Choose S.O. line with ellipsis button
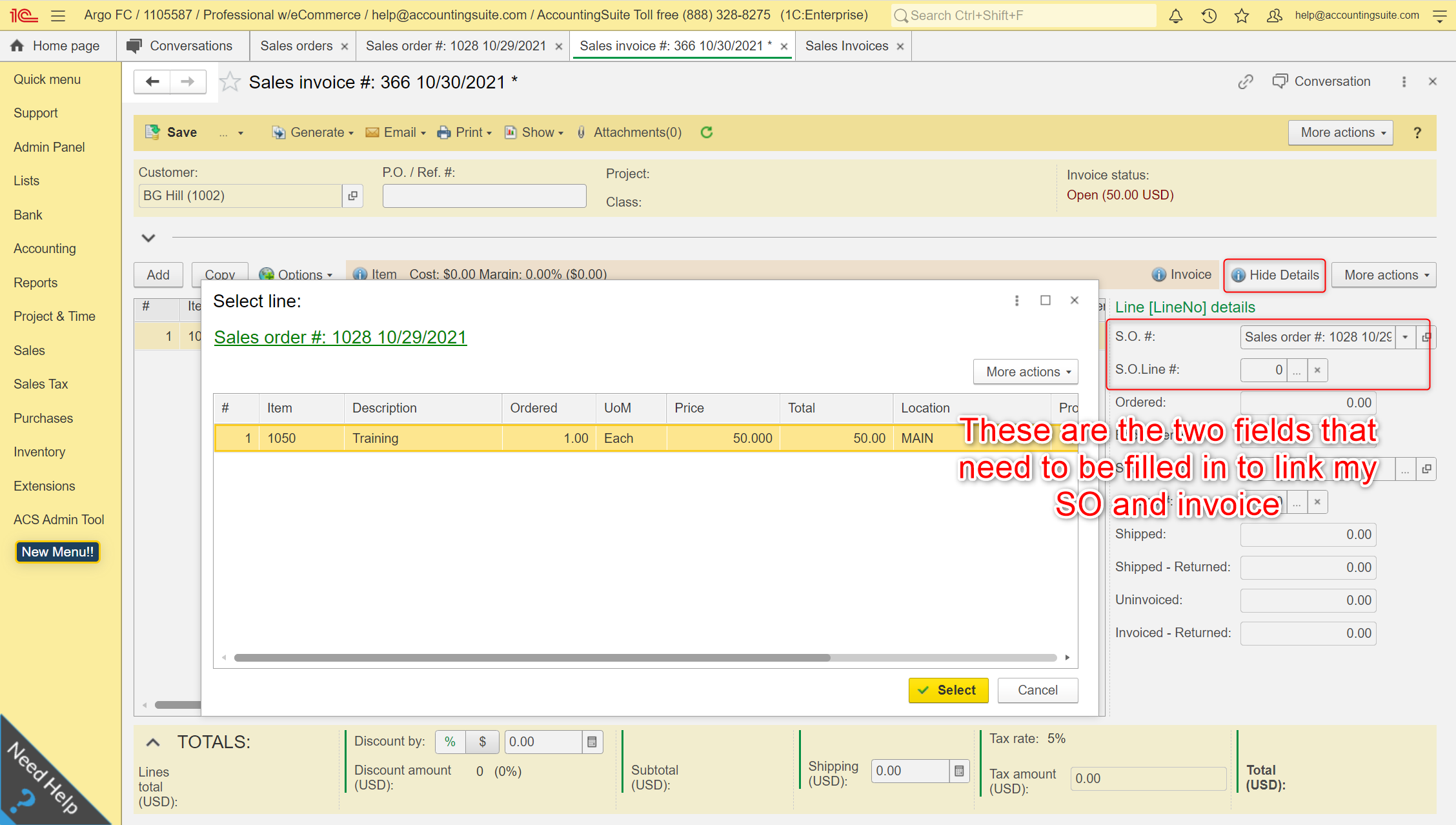Screen dimensions: 1456x825 pyautogui.click(x=1297, y=370)
